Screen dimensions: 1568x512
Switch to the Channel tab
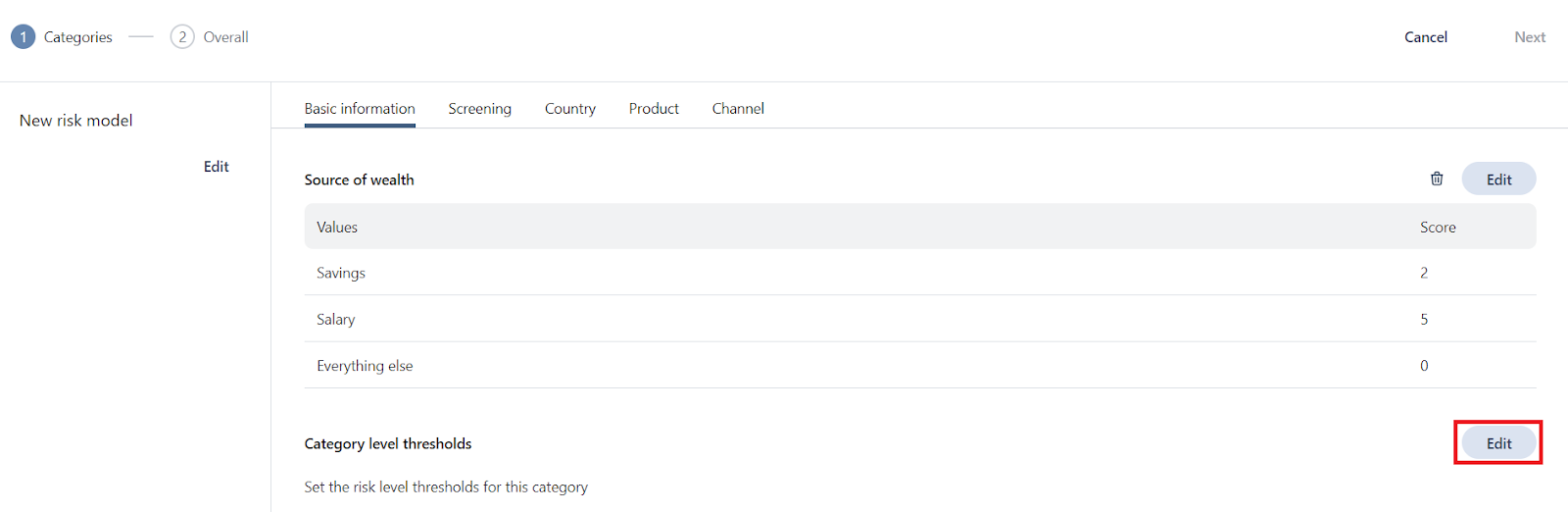(x=738, y=109)
